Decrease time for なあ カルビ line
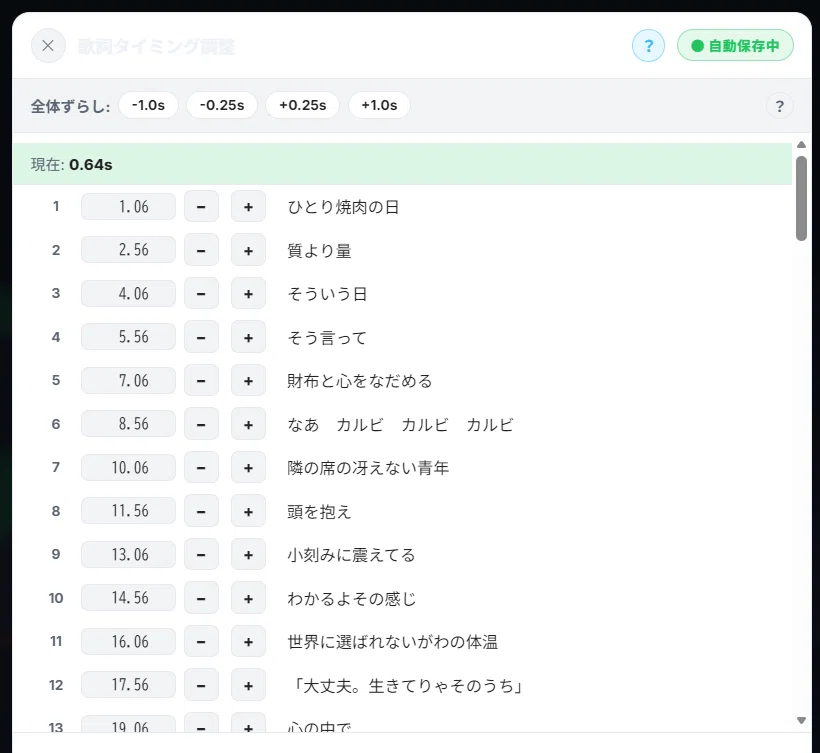The image size is (820, 753). (201, 424)
